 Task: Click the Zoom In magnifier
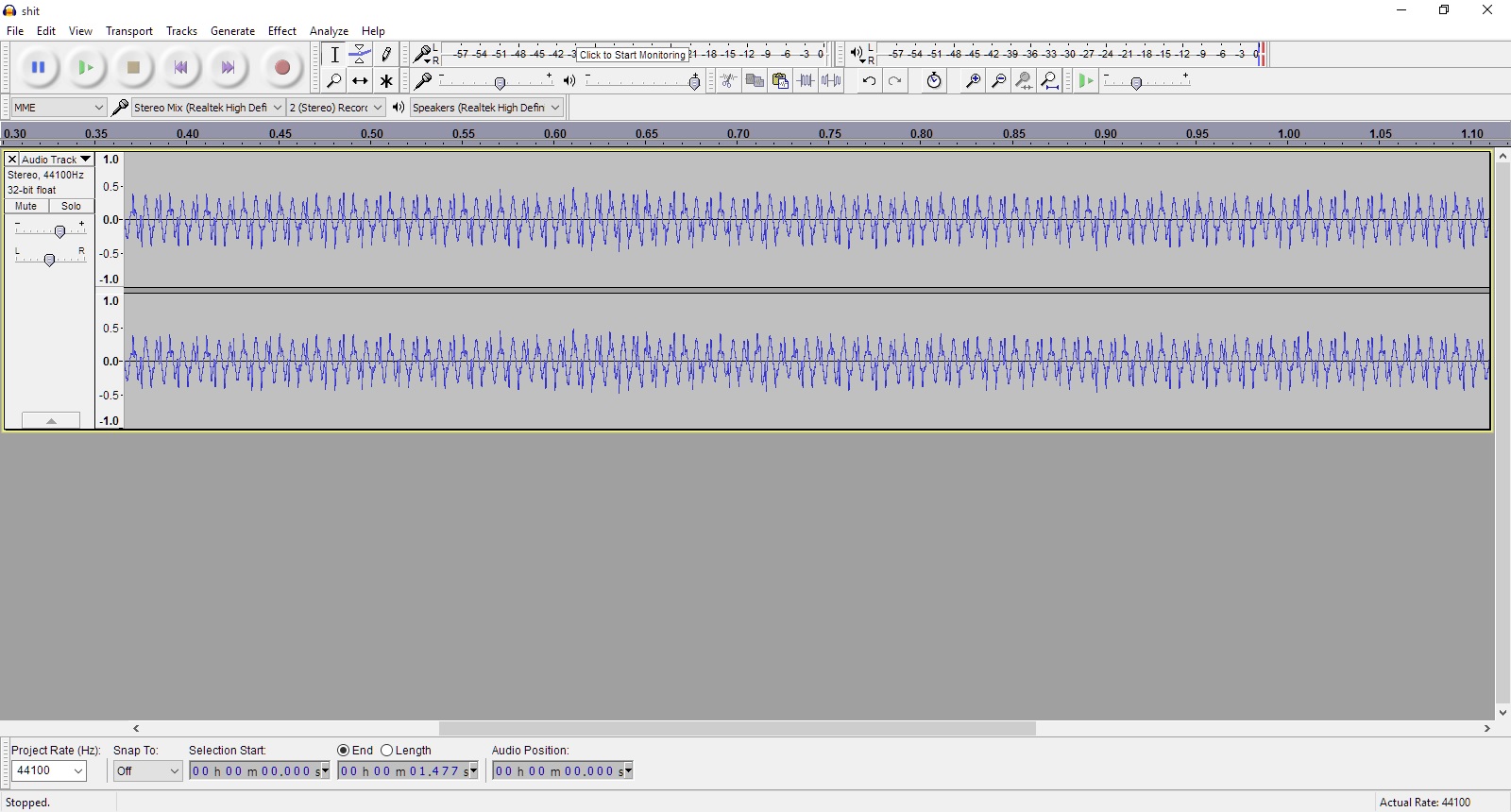972,81
